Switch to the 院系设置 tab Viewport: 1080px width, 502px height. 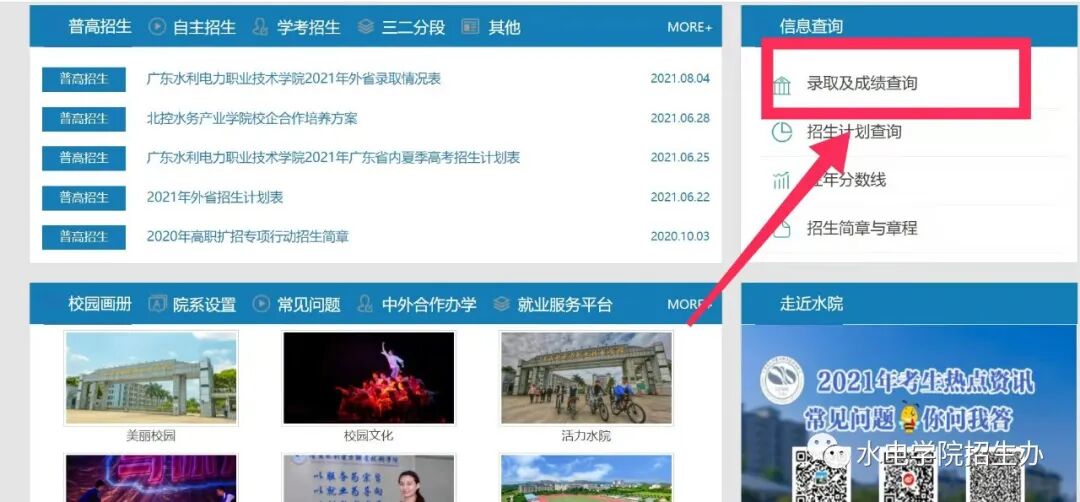205,304
